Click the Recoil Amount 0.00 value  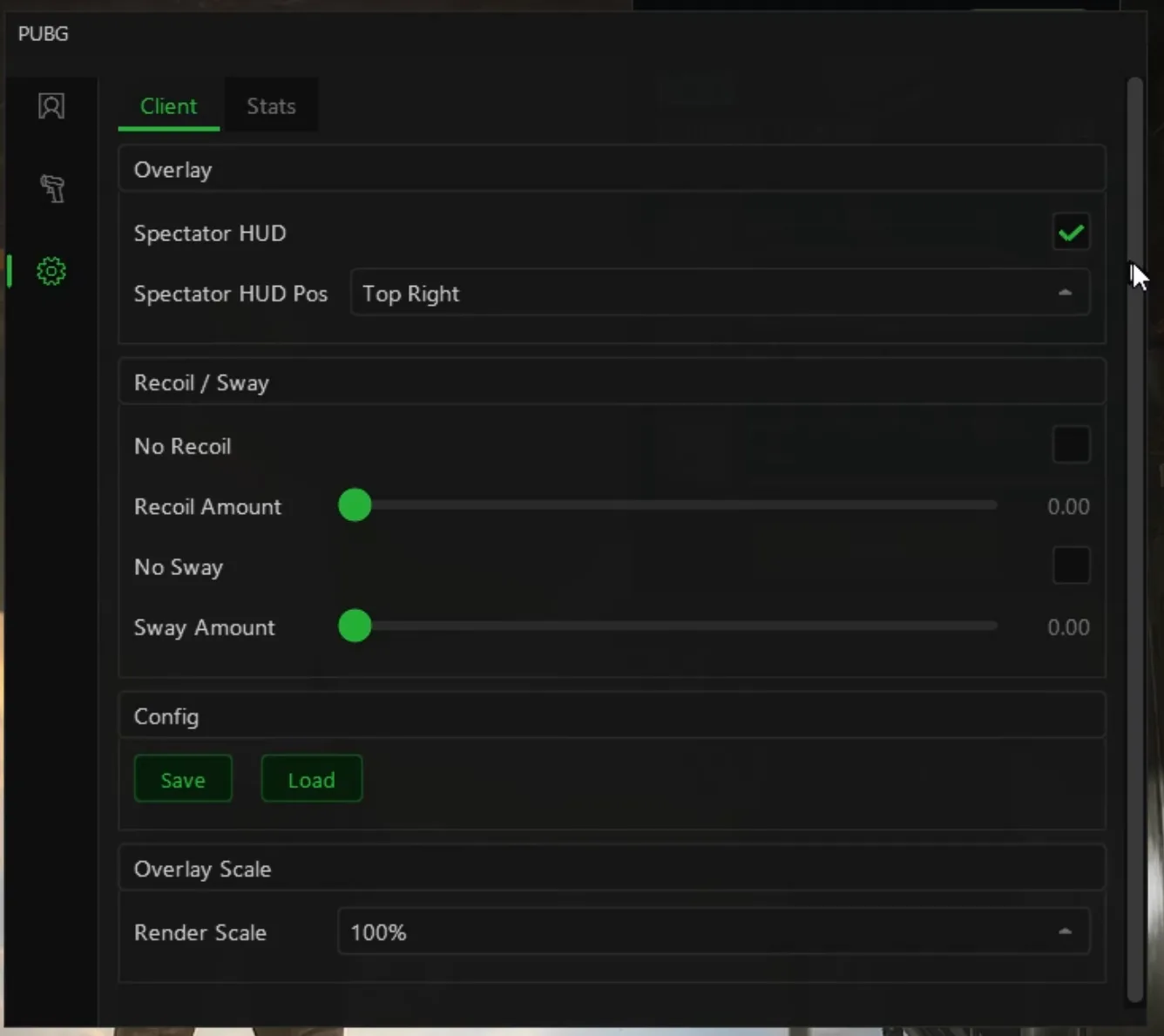(1068, 506)
